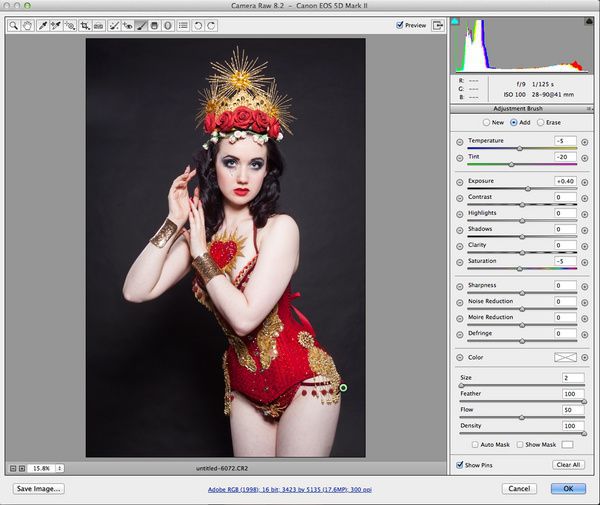Uncheck the Preview checkbox
600x505 pixels.
[x=400, y=25]
